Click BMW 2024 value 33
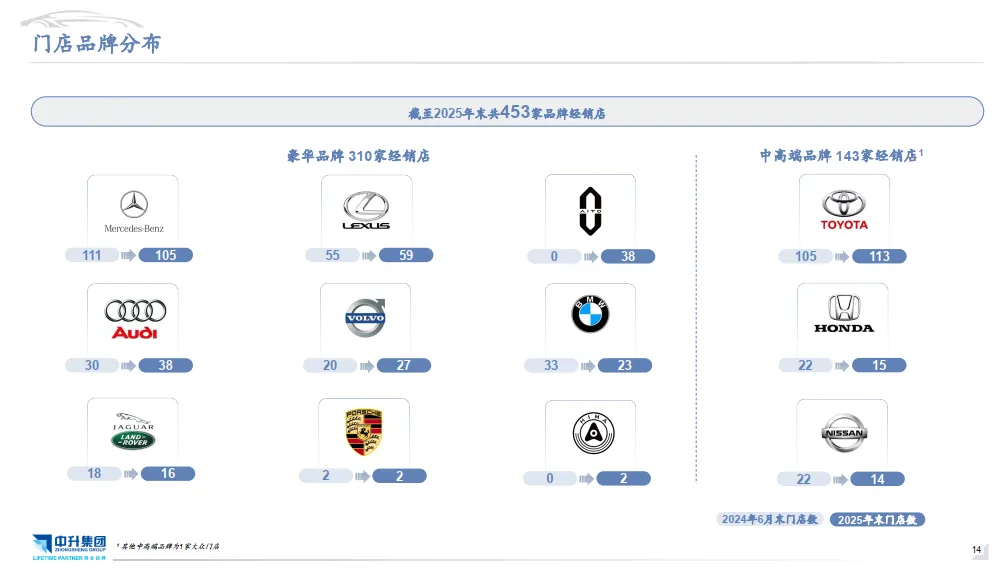The image size is (999, 574). [x=551, y=366]
